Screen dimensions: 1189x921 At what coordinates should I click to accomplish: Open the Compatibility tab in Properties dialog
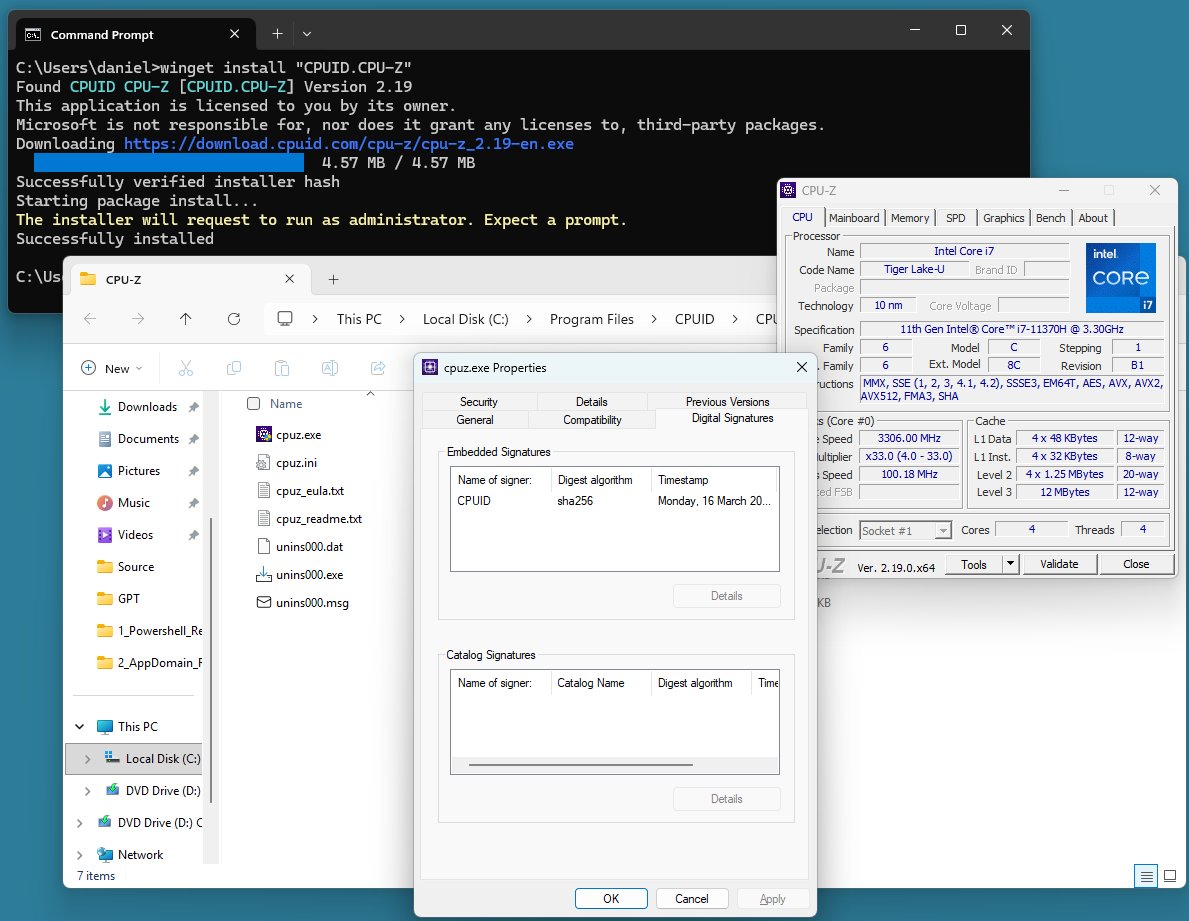[x=592, y=420]
